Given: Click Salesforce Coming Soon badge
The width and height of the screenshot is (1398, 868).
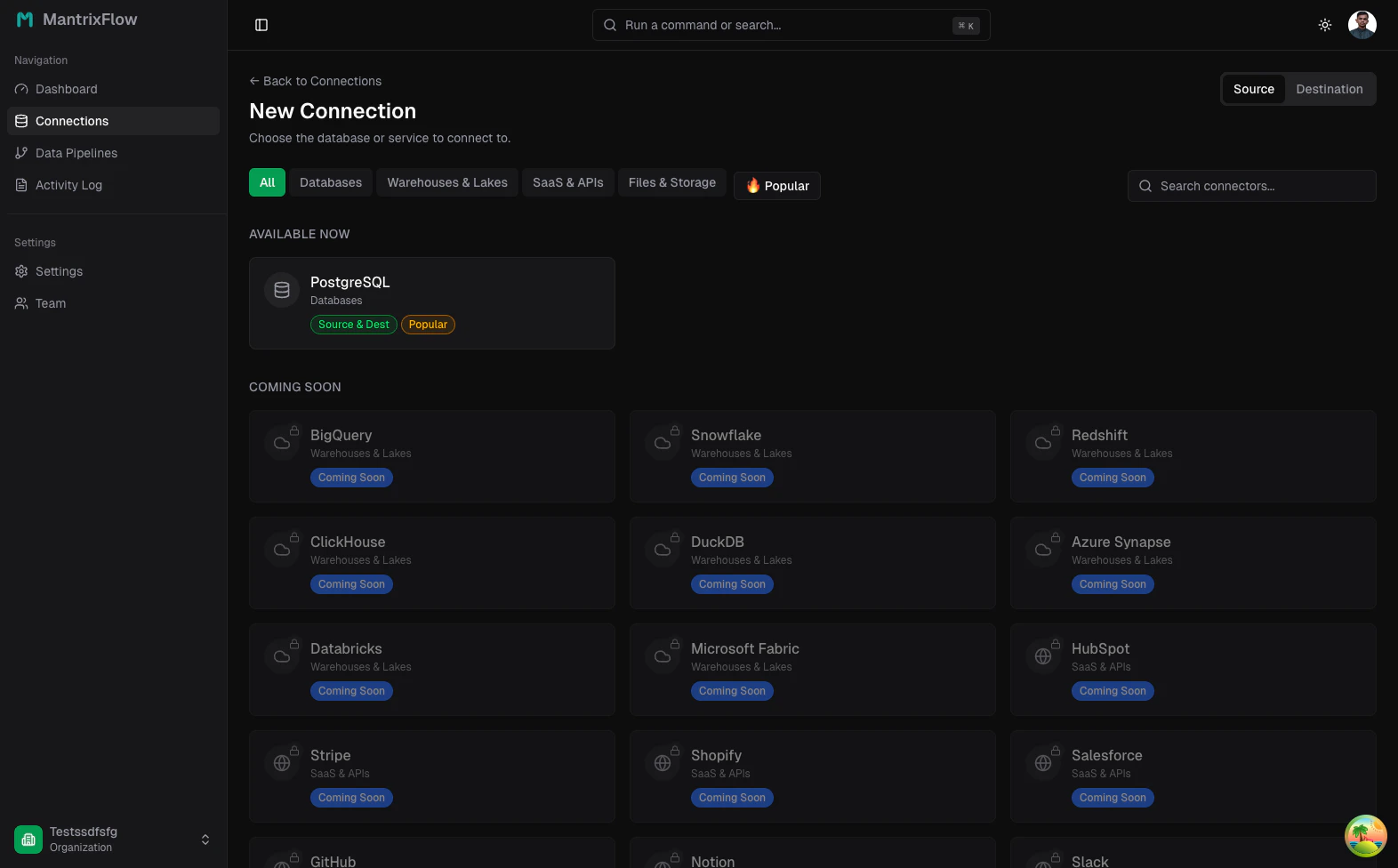Looking at the screenshot, I should (x=1113, y=798).
